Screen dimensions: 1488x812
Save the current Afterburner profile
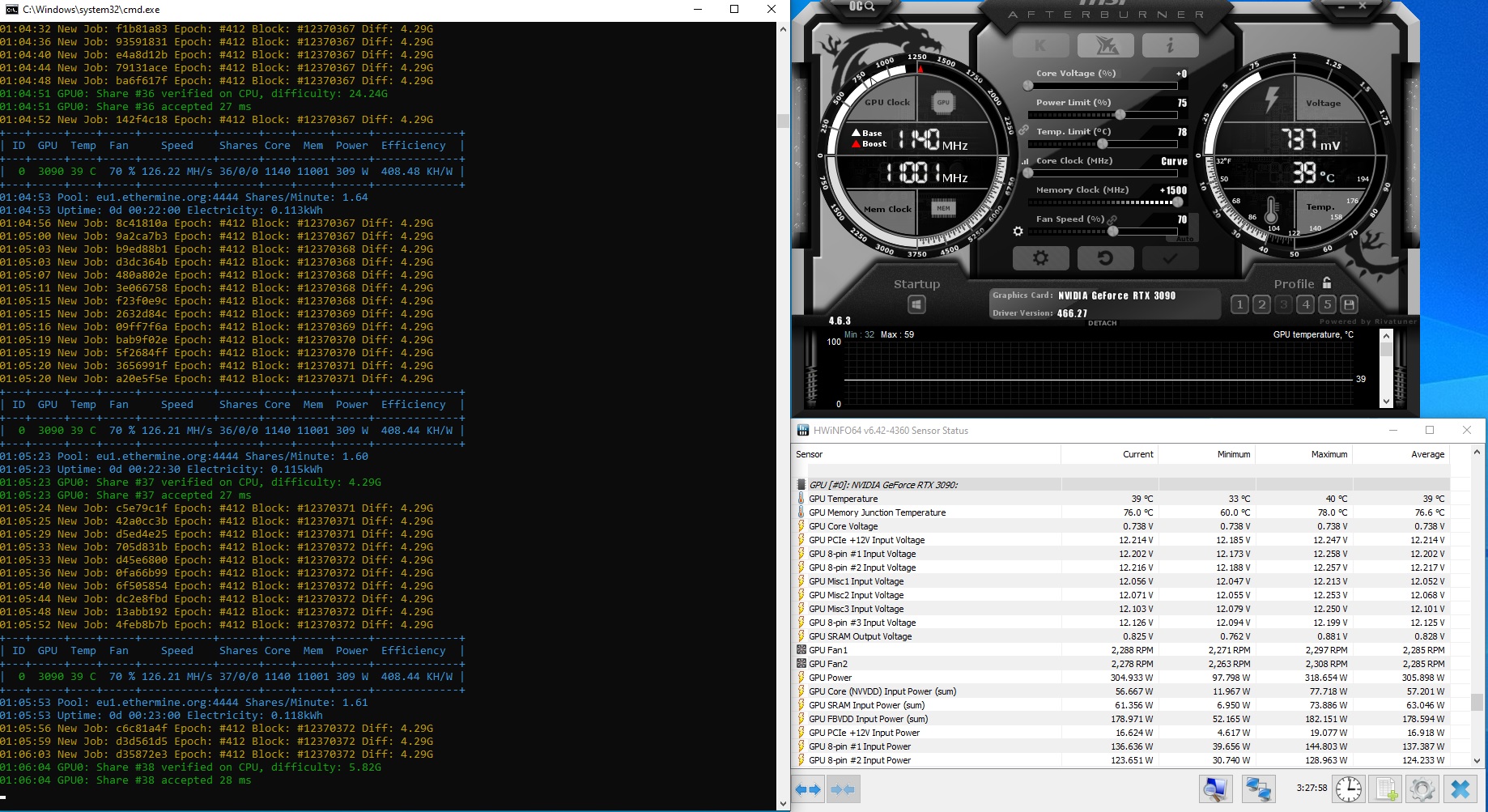1349,304
